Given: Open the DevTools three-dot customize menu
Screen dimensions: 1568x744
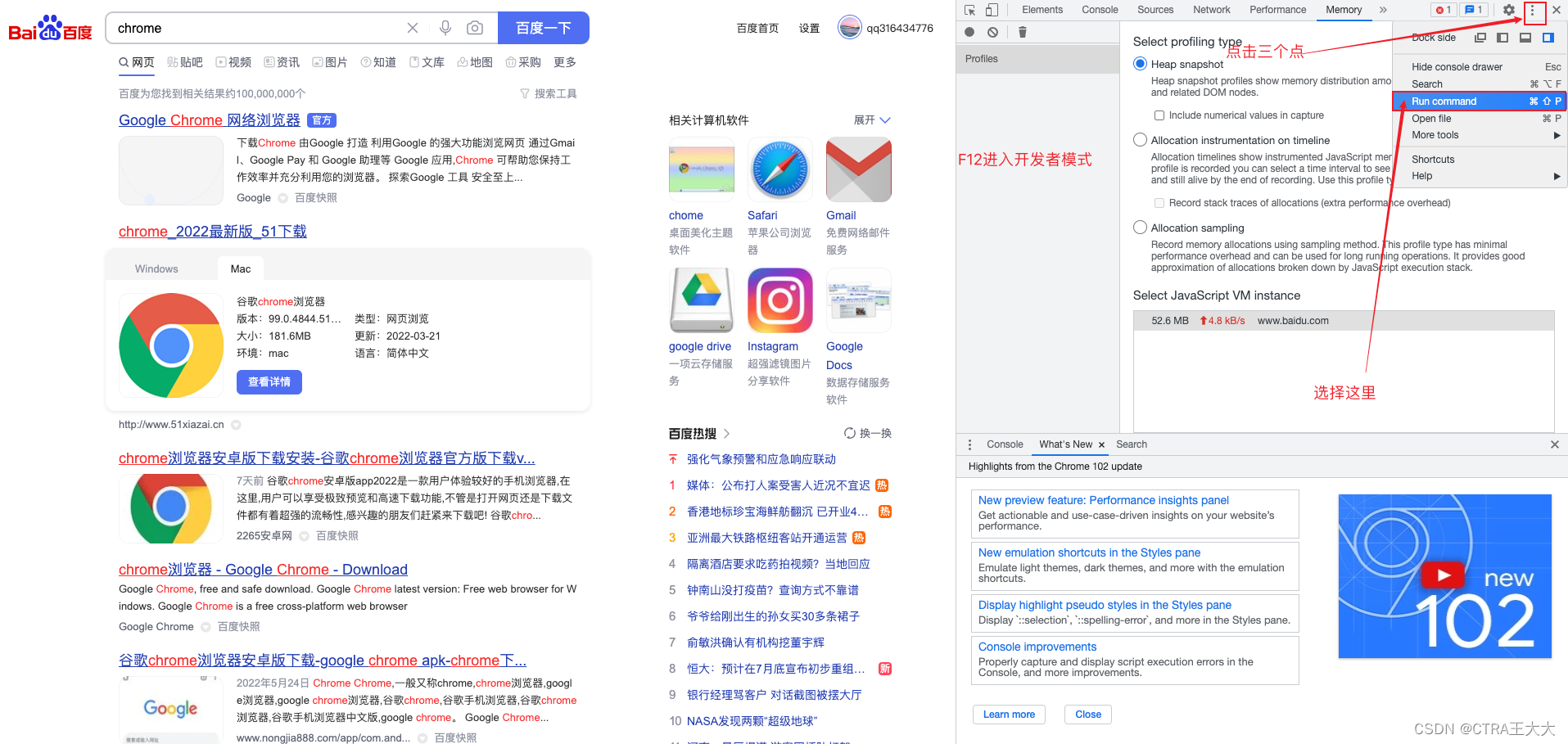Looking at the screenshot, I should pyautogui.click(x=1533, y=10).
